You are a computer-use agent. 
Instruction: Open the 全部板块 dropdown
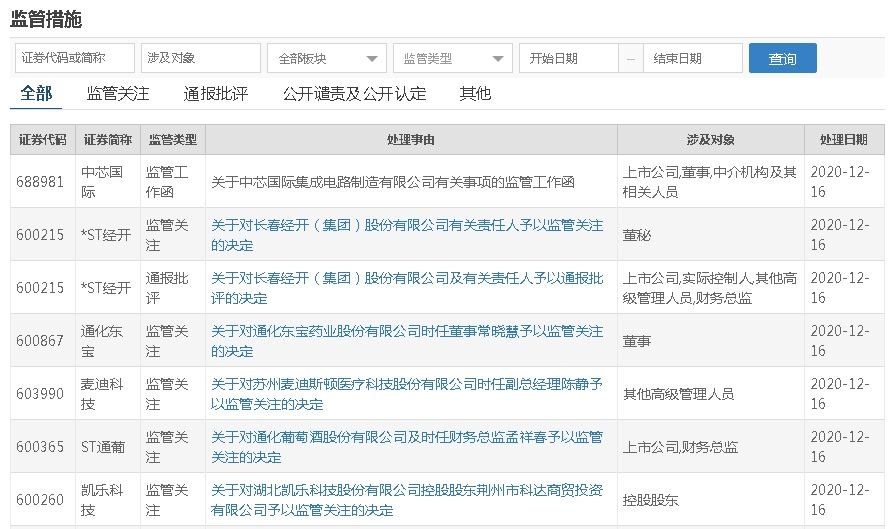tap(327, 59)
